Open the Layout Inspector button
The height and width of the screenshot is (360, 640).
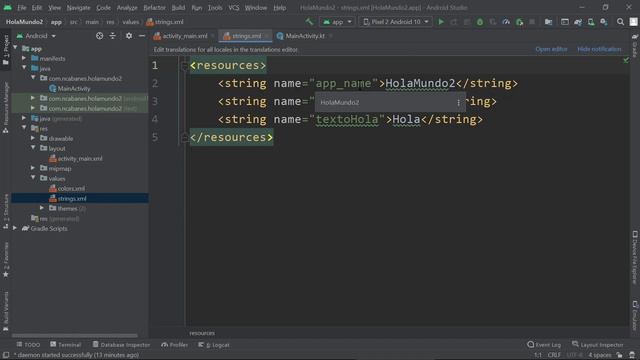598,345
